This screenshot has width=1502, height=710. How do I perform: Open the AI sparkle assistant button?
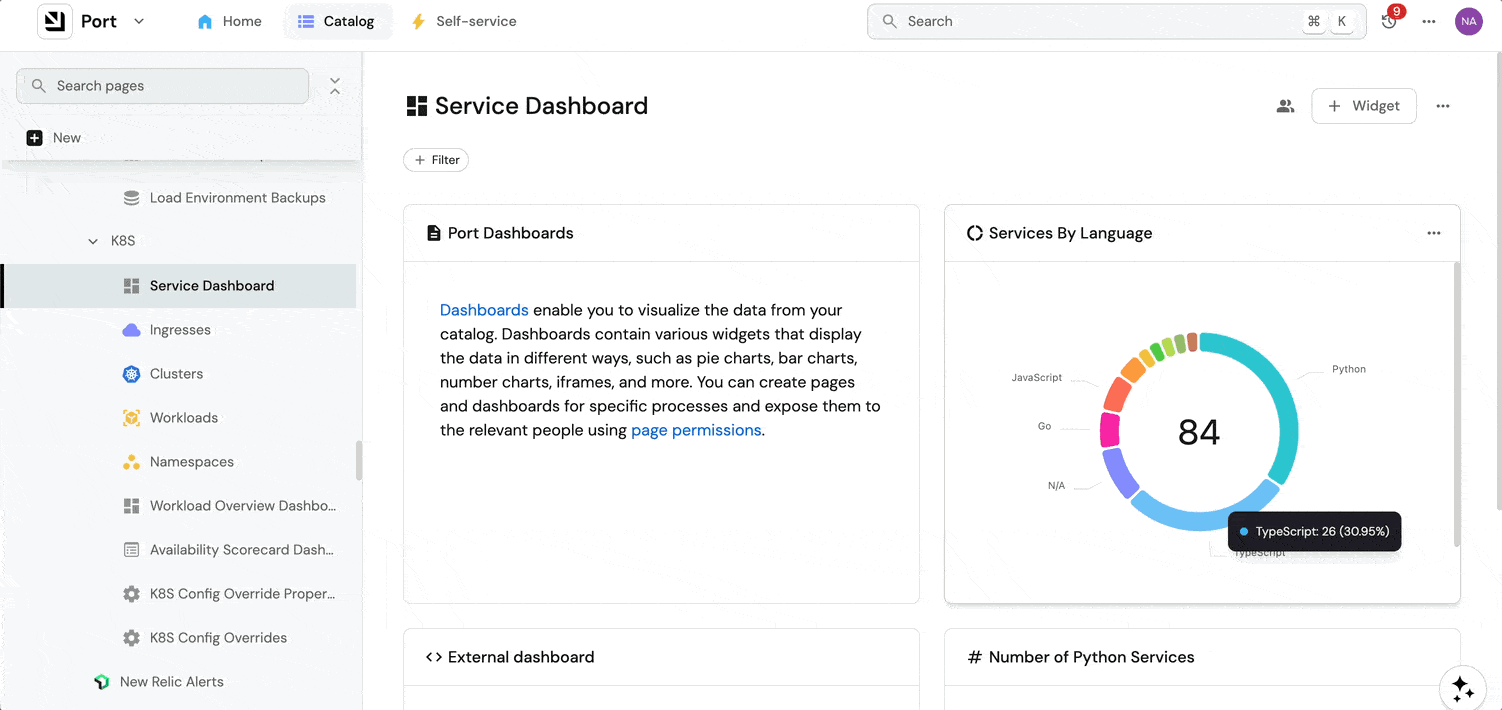click(x=1462, y=688)
